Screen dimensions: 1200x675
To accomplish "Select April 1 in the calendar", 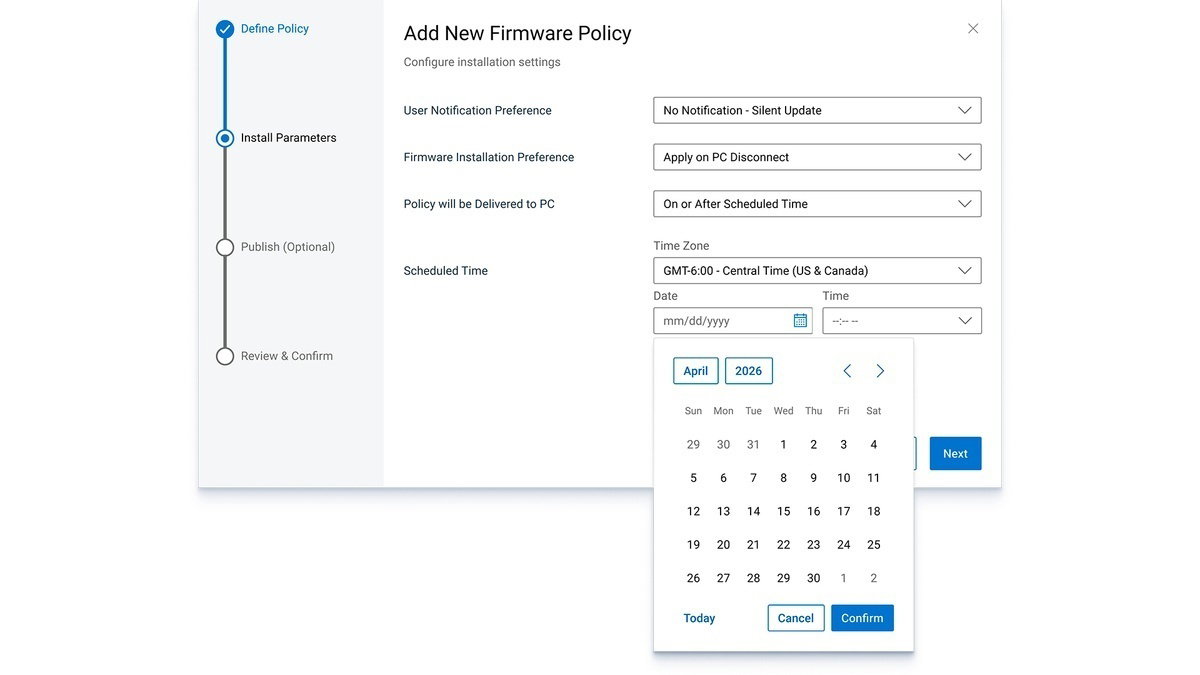I will pos(784,445).
